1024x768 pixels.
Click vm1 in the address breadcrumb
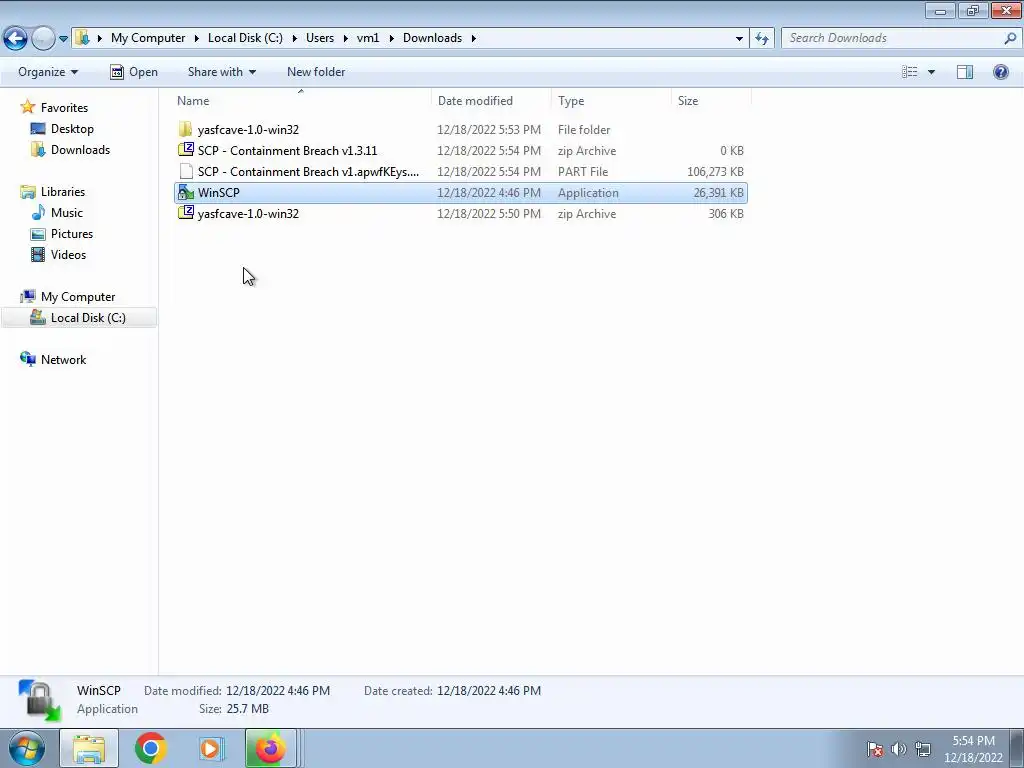click(368, 38)
